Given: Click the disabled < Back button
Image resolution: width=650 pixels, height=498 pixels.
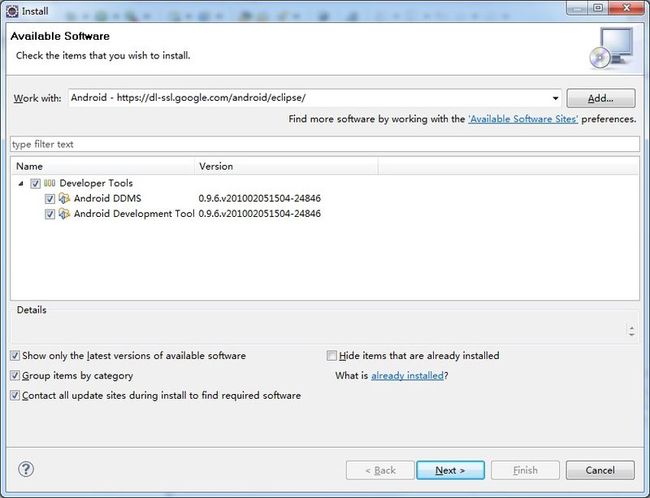Looking at the screenshot, I should pyautogui.click(x=380, y=470).
